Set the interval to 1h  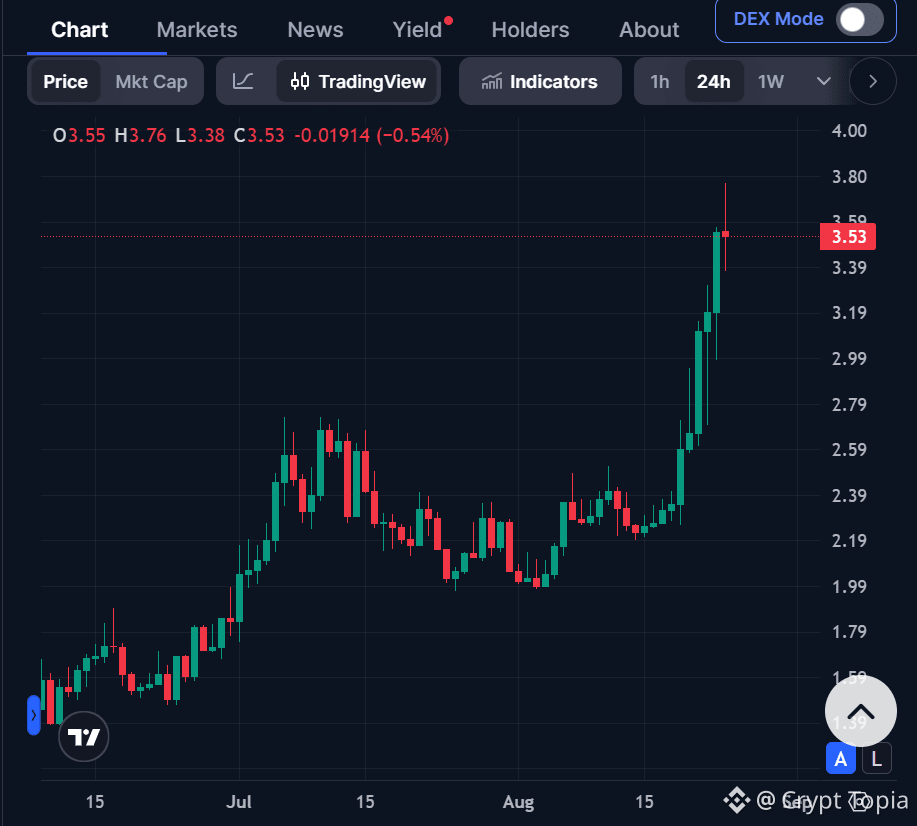(660, 81)
